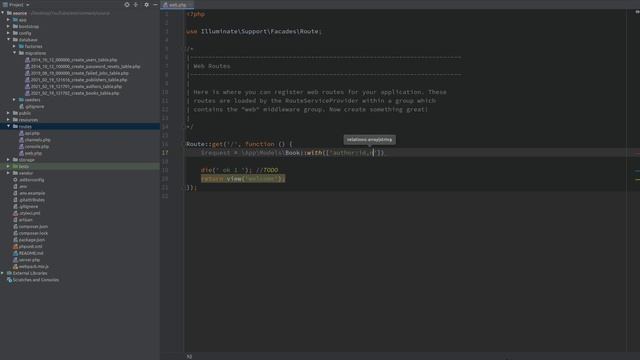640x360 pixels.
Task: Select Scratches and Consoles
Action: tap(36, 280)
